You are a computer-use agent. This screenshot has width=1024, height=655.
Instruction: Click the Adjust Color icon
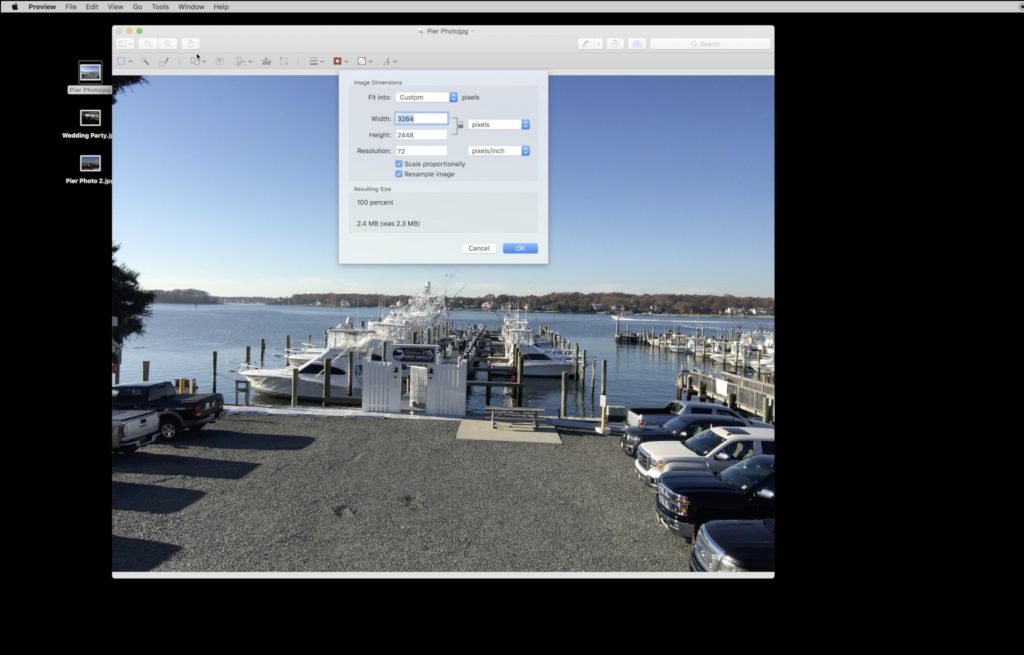(266, 61)
